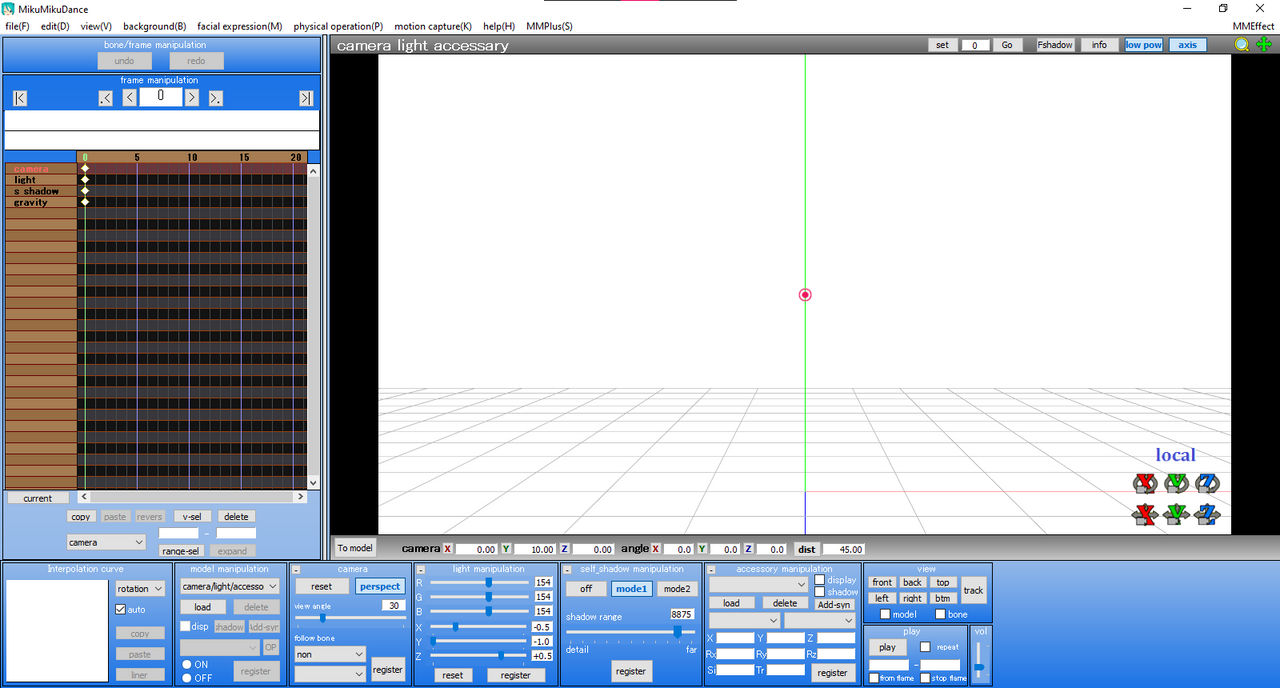Open the motion capture(K) menu
Screen dimensions: 1280x688
[x=433, y=26]
